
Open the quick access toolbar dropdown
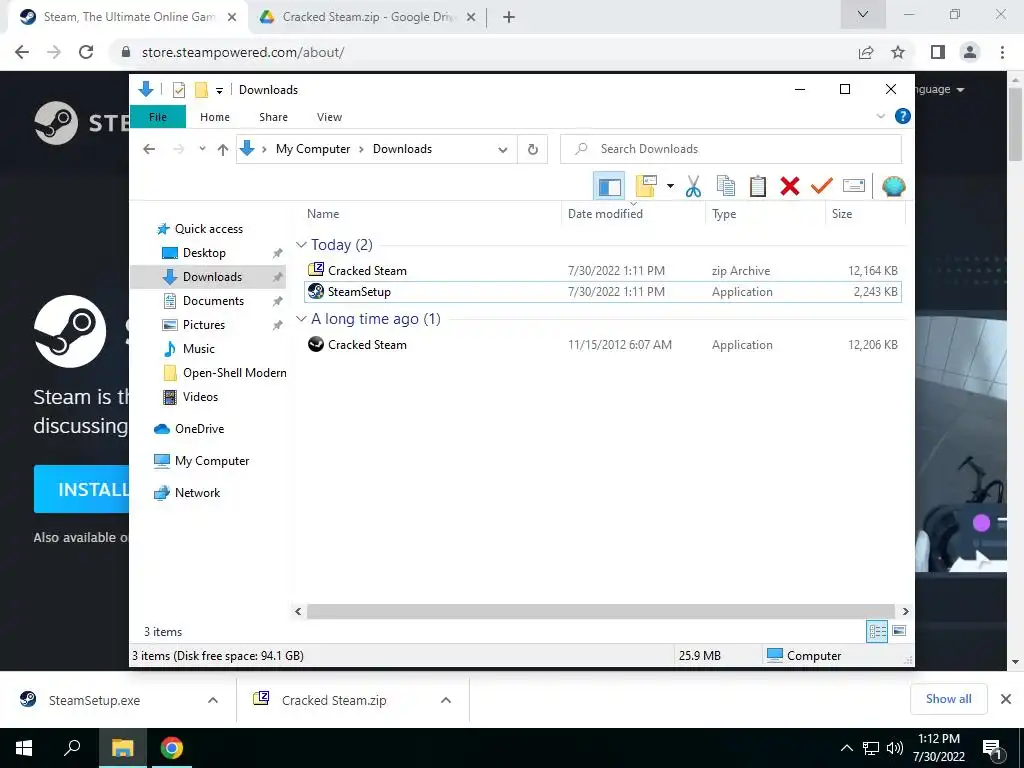(x=219, y=91)
